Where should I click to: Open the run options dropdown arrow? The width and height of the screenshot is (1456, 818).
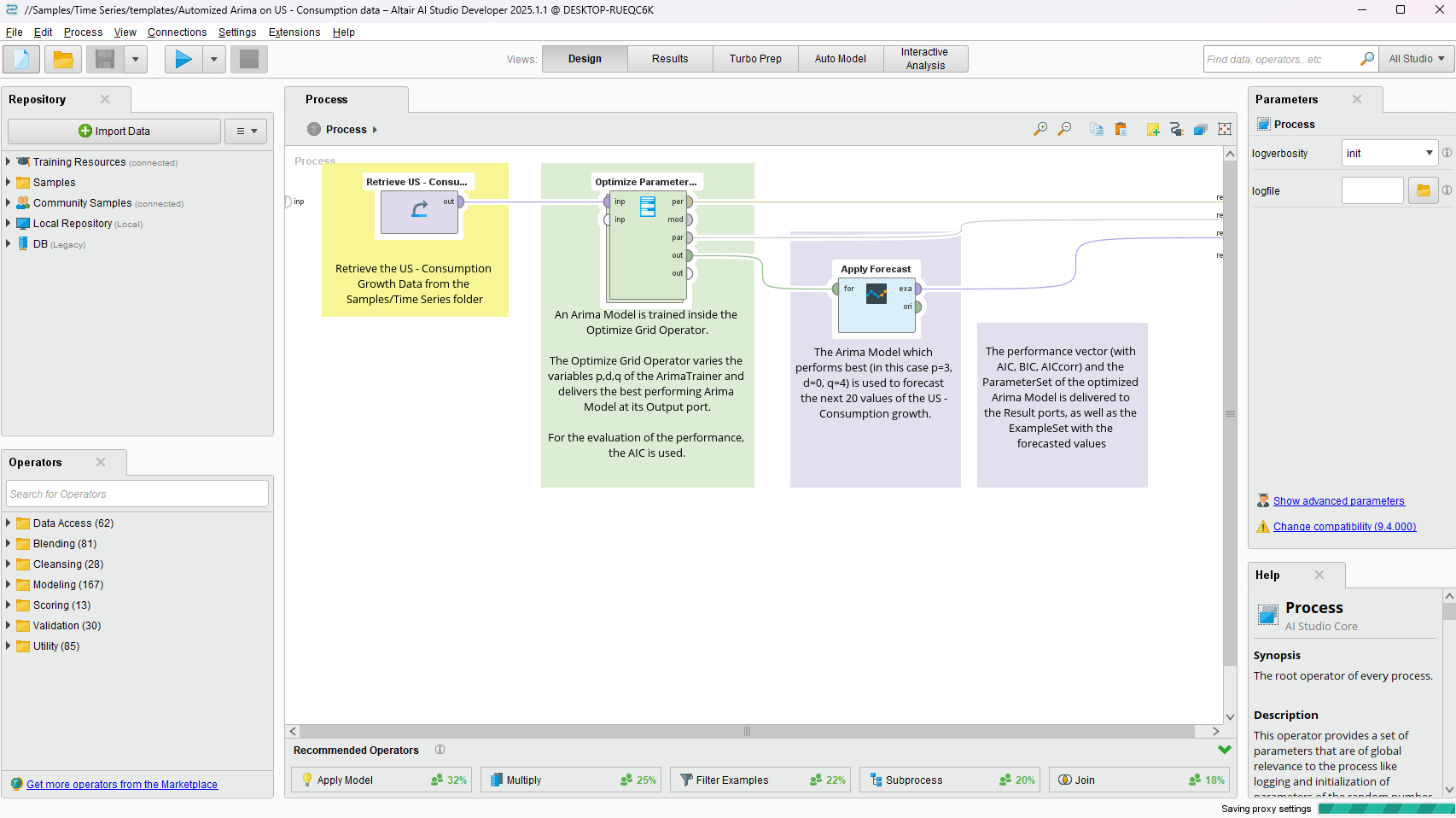[x=214, y=59]
